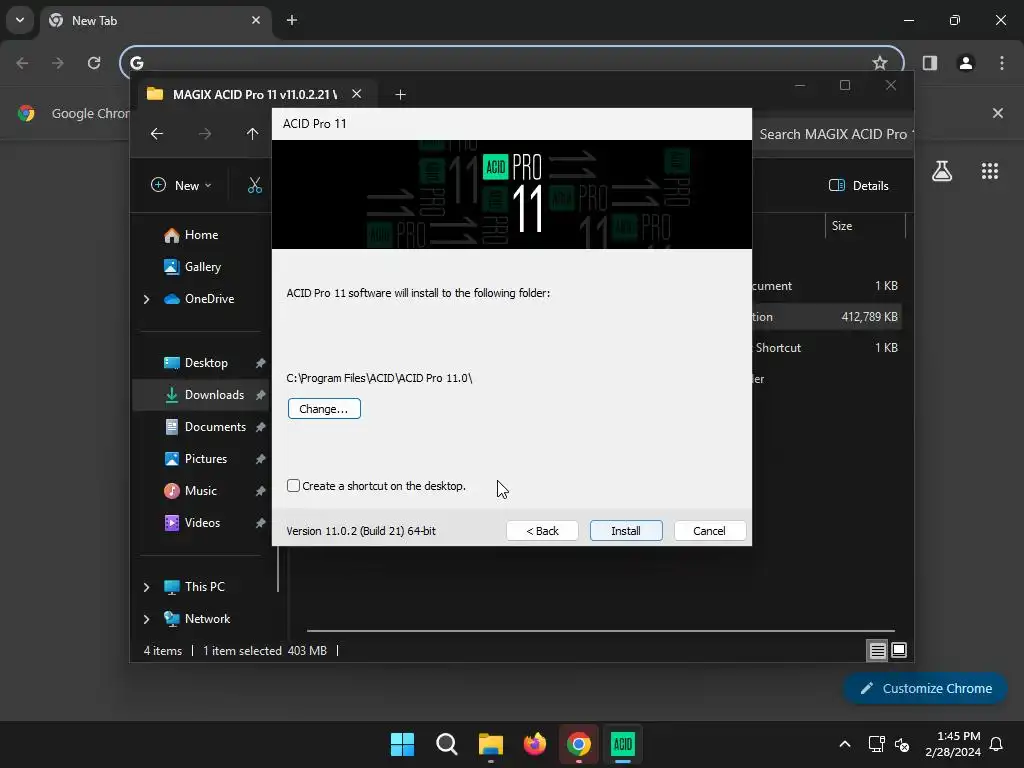Open the Chrome profile icon
The width and height of the screenshot is (1024, 768).
click(x=965, y=63)
